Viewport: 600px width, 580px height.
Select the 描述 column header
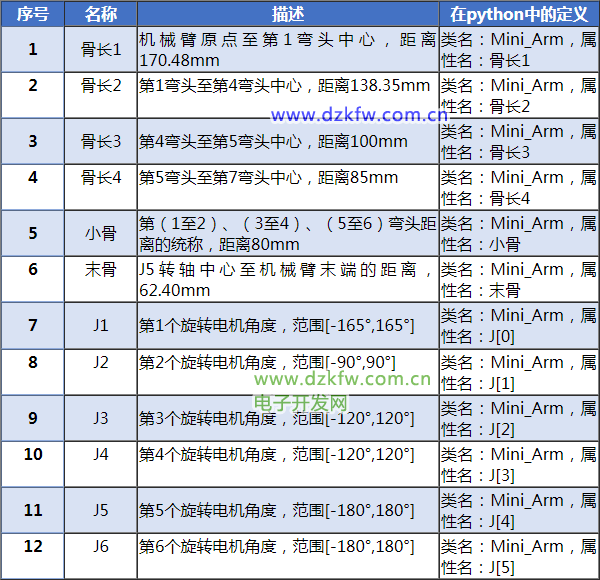coord(287,14)
